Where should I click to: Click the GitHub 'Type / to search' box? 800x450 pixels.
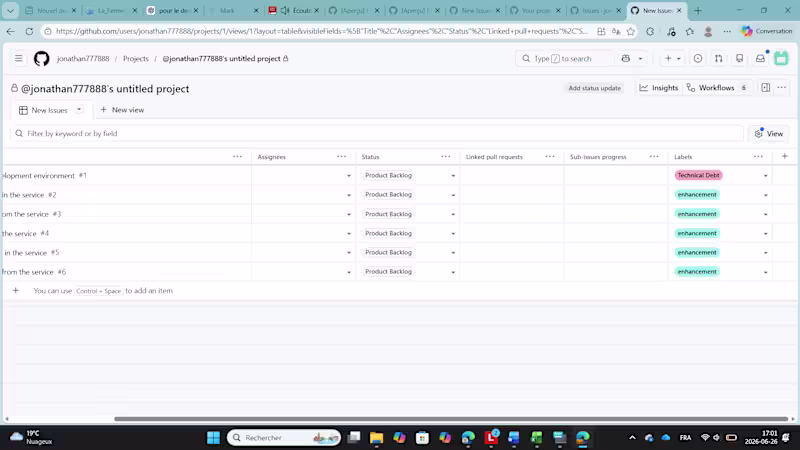tap(564, 59)
